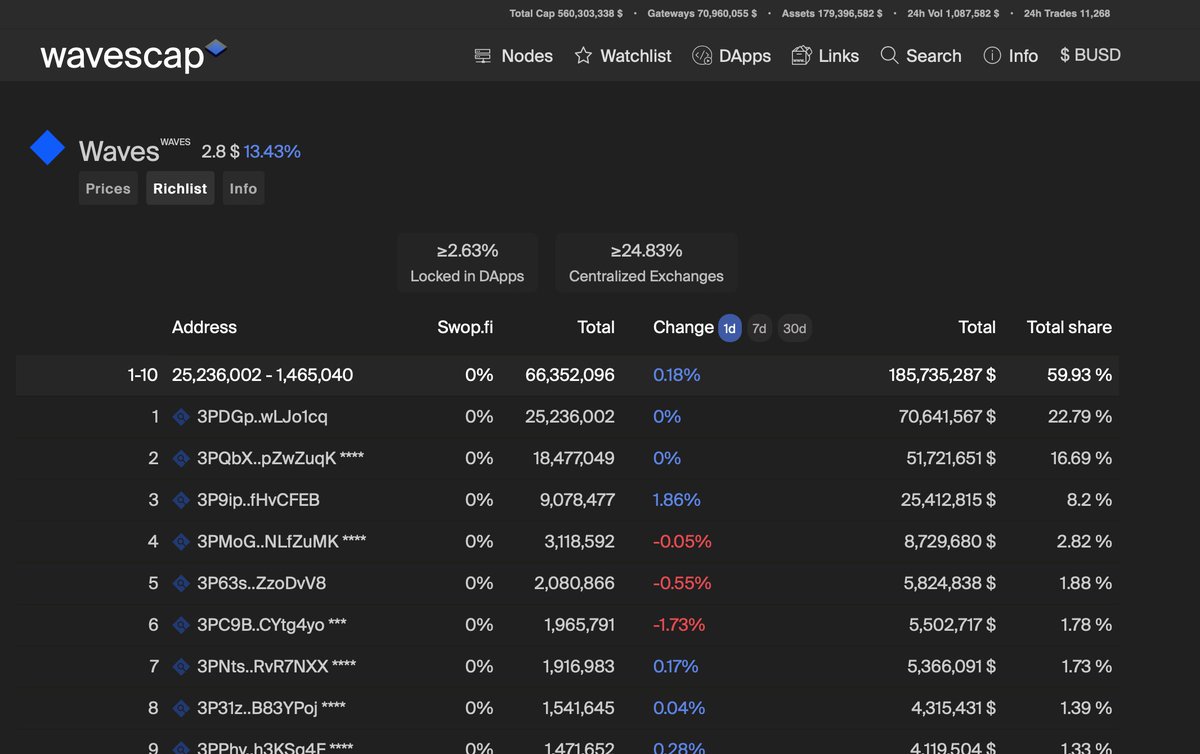Click the Watchlist star icon
1200x754 pixels.
click(x=583, y=56)
